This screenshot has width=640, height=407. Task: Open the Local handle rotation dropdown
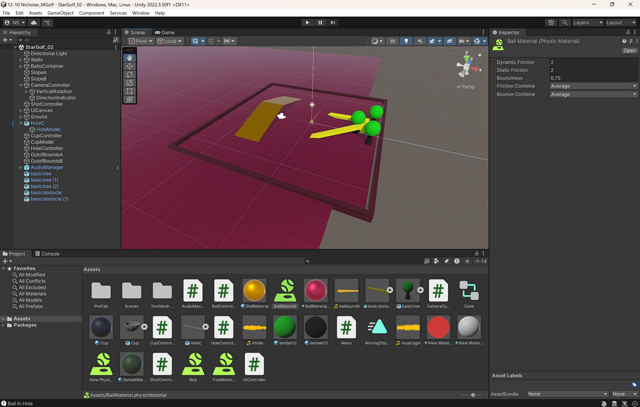169,41
